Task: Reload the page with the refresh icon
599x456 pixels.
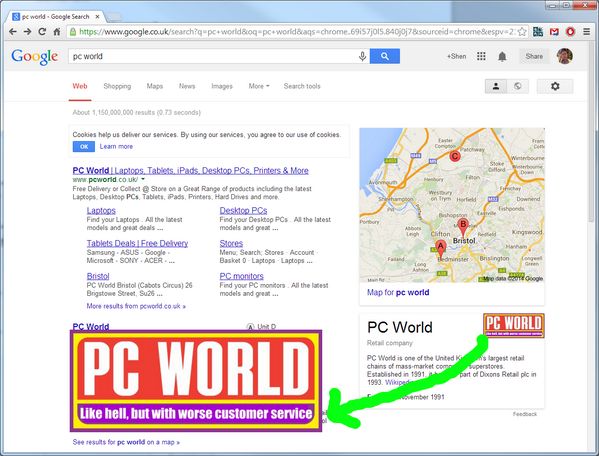Action: coord(42,32)
